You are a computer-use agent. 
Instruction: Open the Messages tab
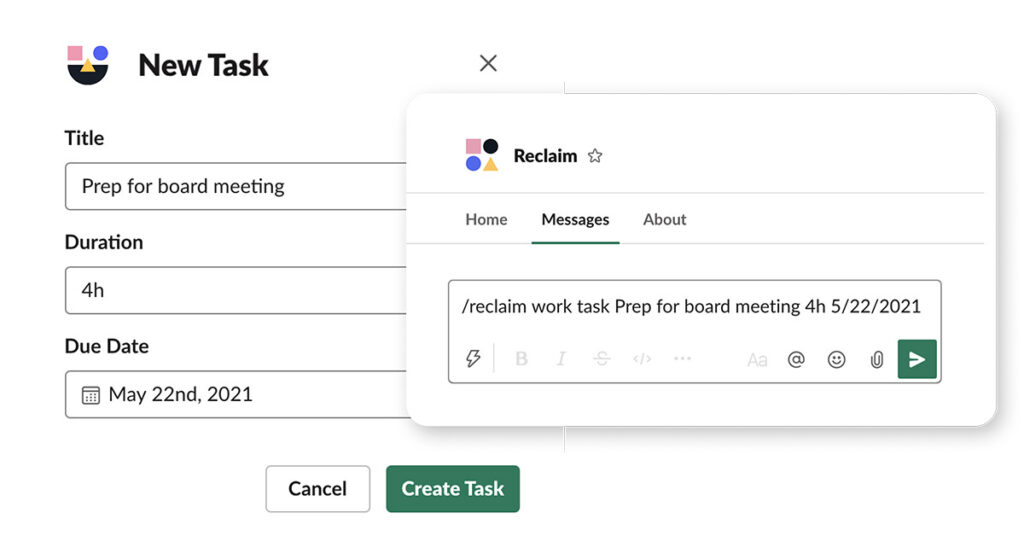click(x=575, y=220)
